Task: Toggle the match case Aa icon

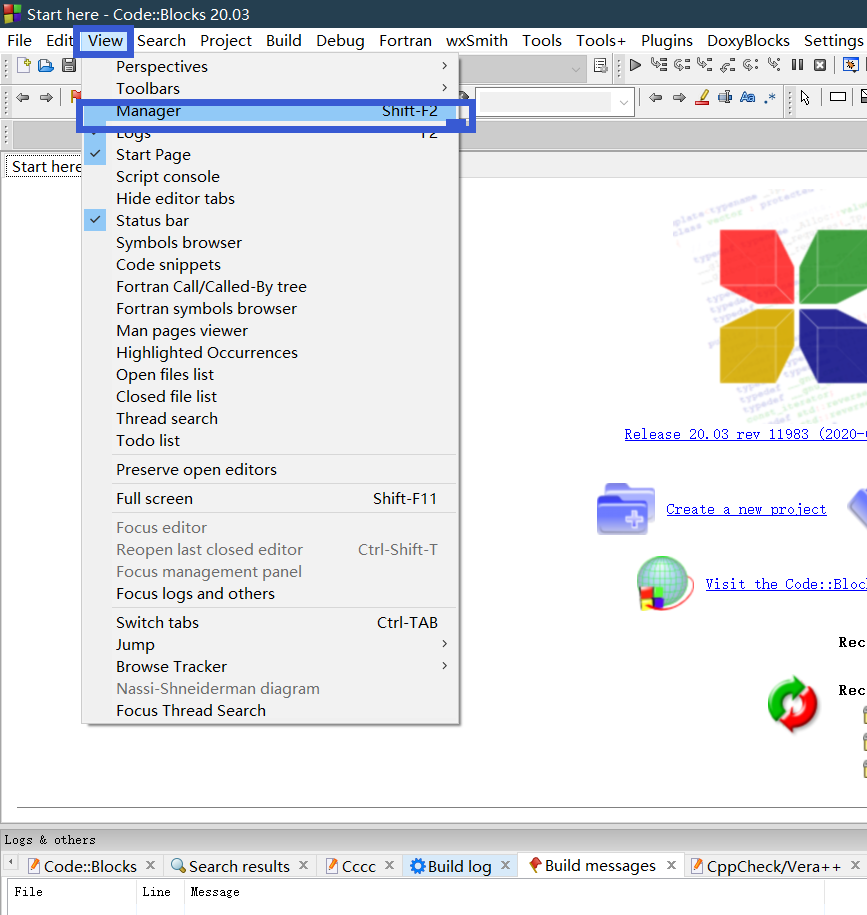Action: click(x=747, y=97)
